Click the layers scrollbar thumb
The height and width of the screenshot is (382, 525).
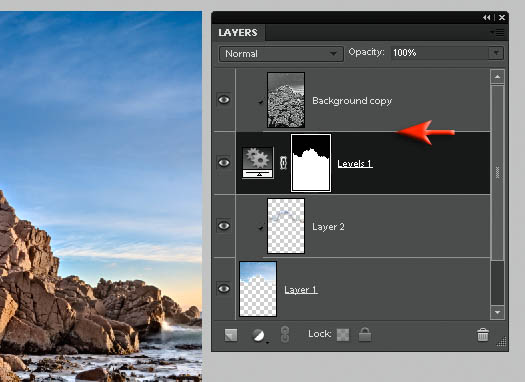[497, 172]
